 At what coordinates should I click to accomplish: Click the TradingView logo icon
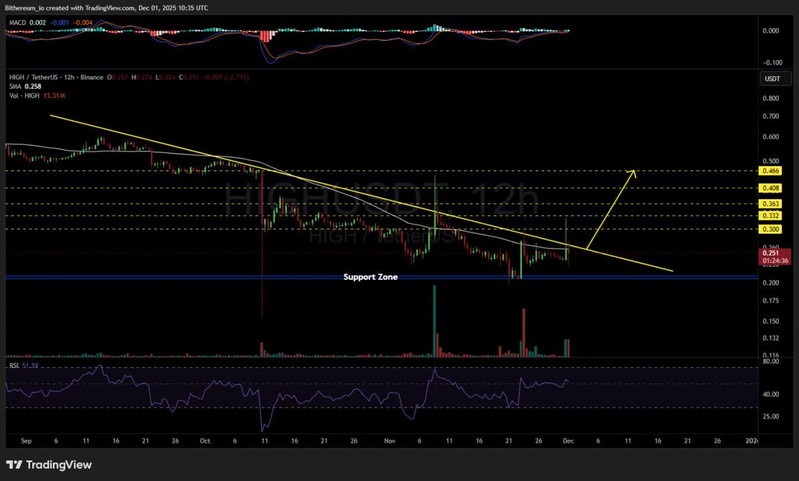point(15,464)
